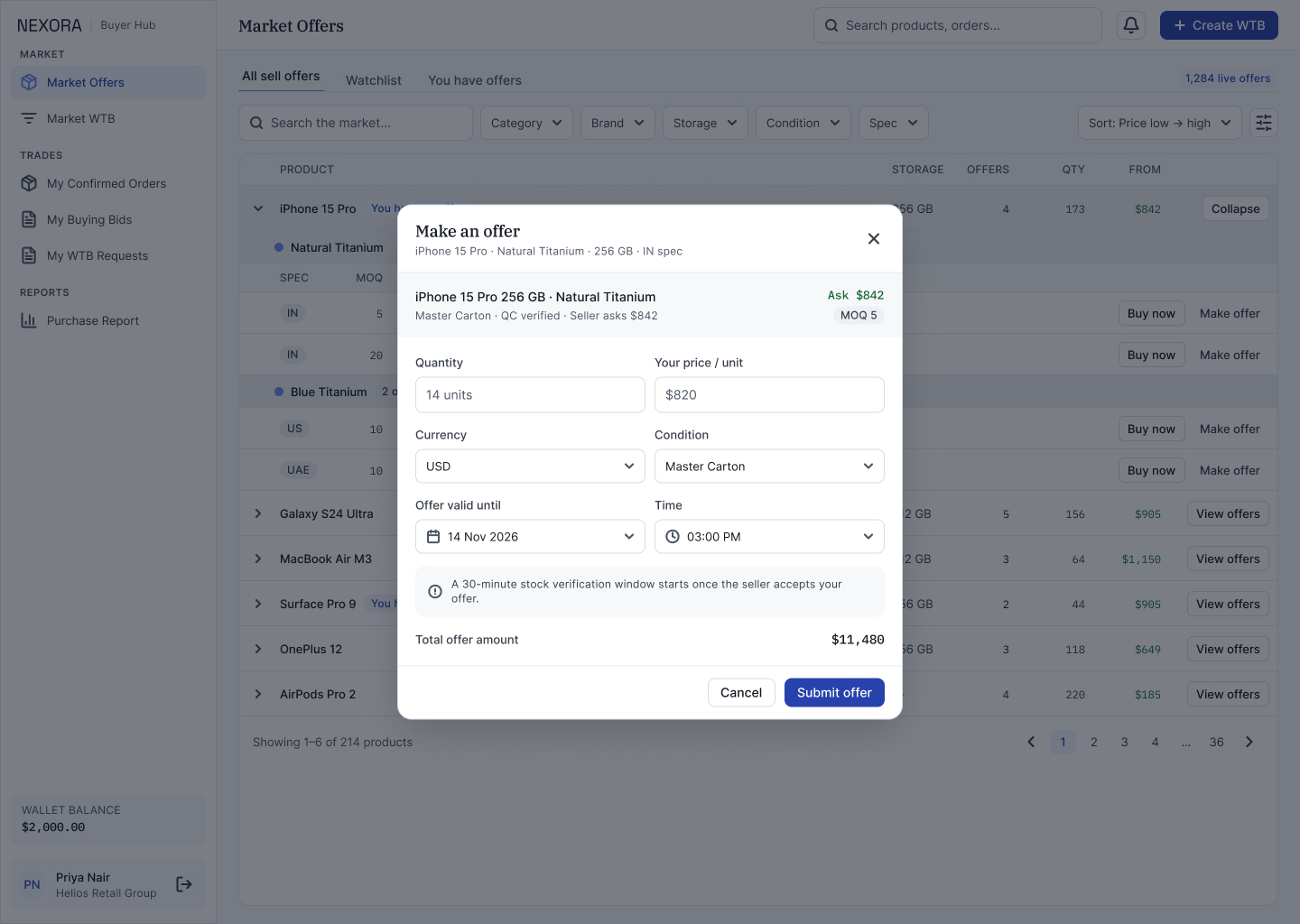Collapse the iPhone 15 Pro row chevron

(258, 208)
